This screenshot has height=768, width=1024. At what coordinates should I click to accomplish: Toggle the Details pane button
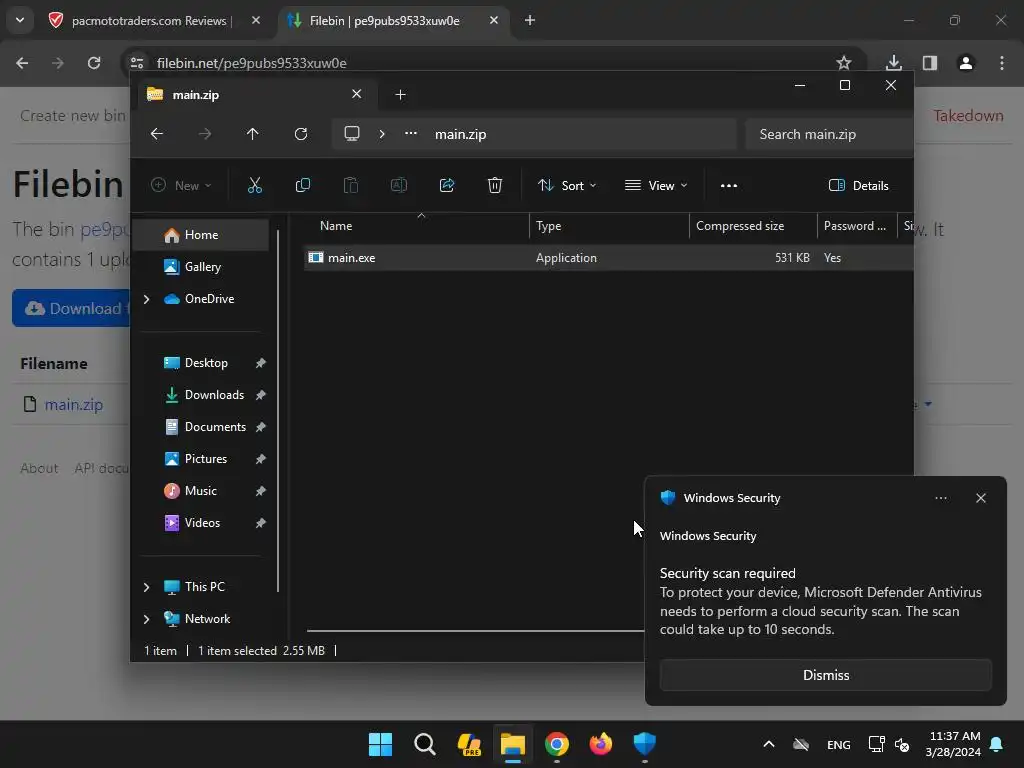click(858, 185)
